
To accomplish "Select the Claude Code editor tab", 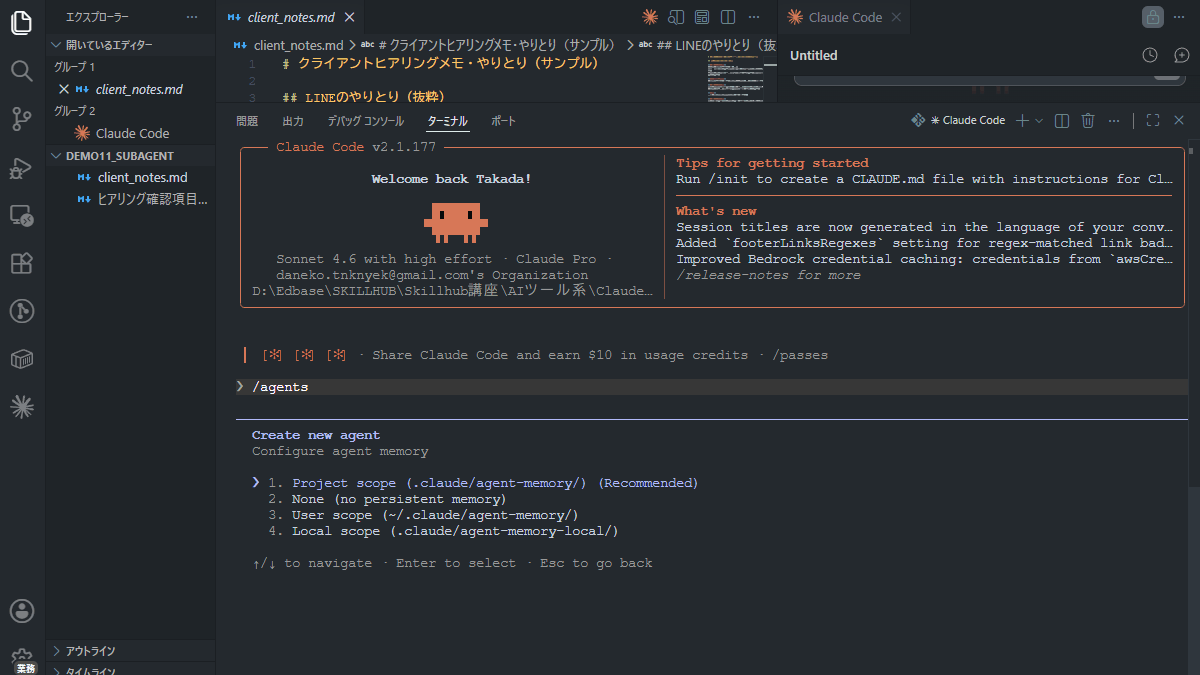I will 845,17.
